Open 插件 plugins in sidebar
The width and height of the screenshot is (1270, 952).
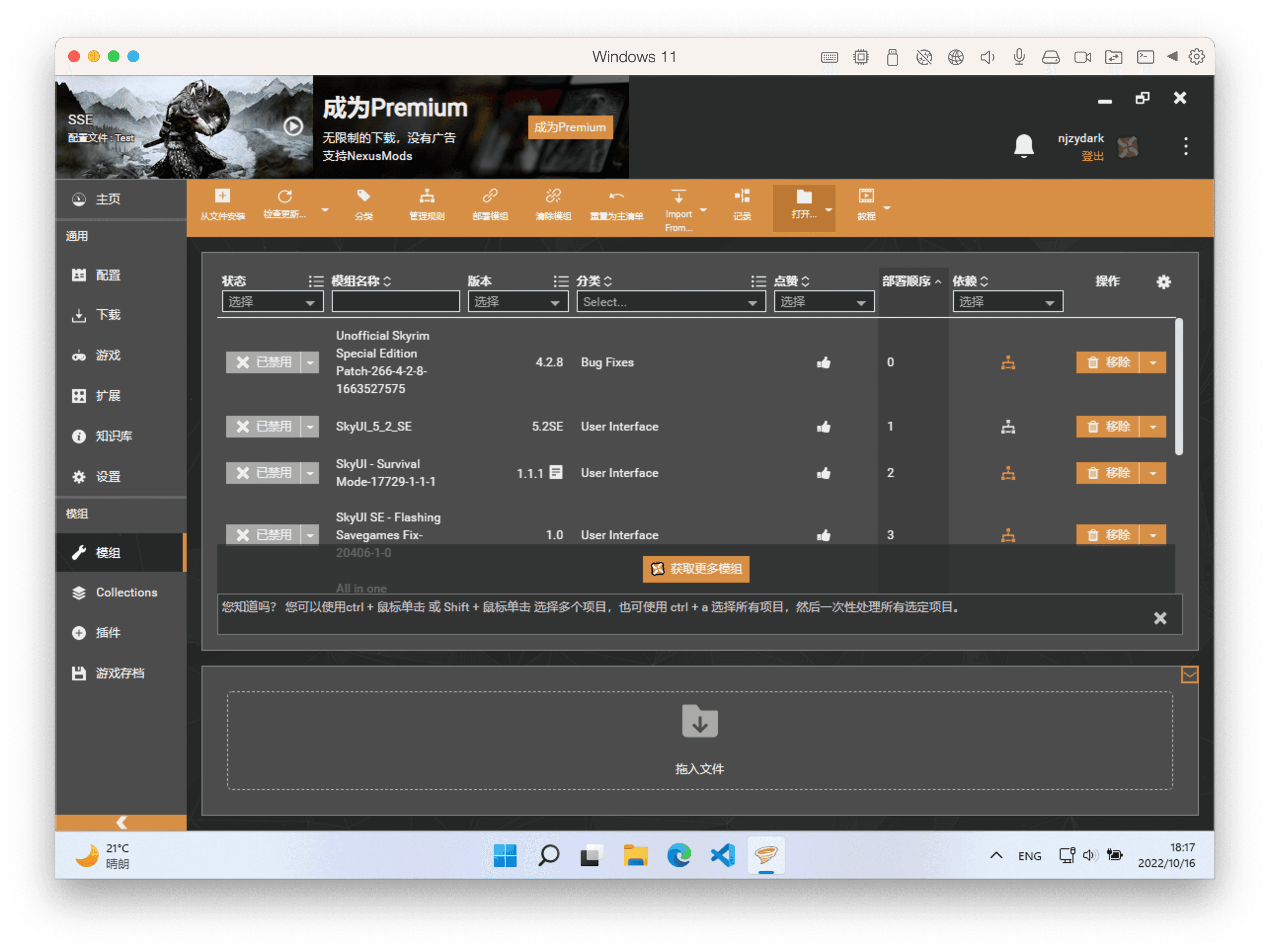(121, 633)
